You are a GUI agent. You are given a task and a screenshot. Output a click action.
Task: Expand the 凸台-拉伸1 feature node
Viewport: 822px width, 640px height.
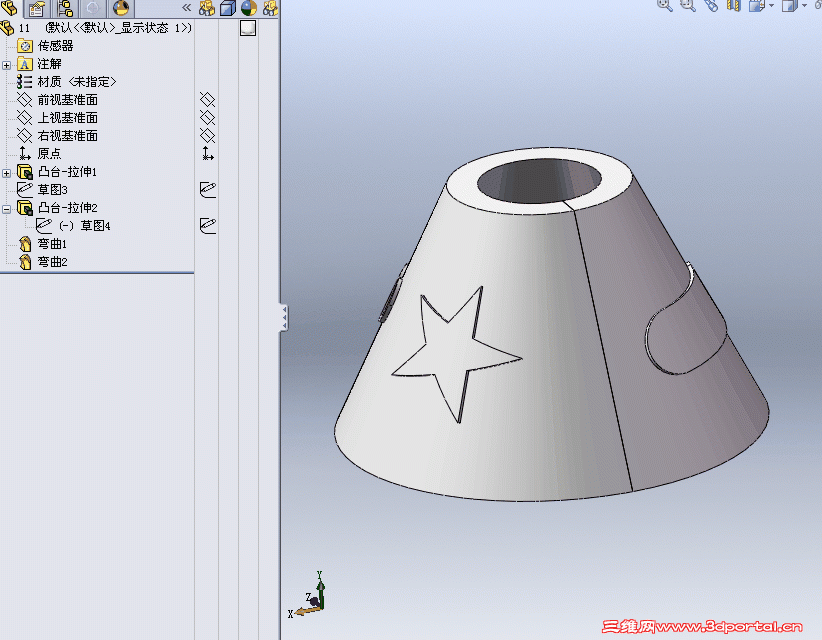tap(8, 171)
